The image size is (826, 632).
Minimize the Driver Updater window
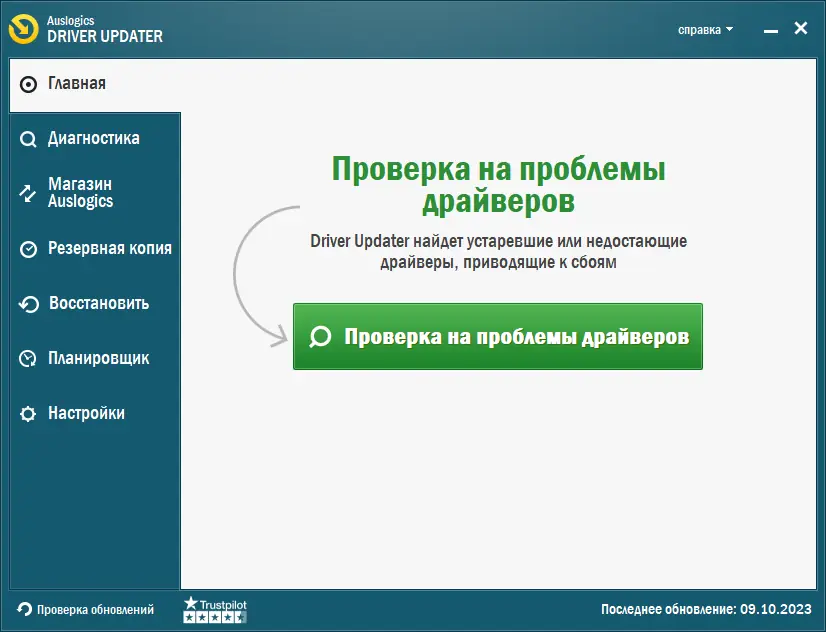click(x=771, y=31)
